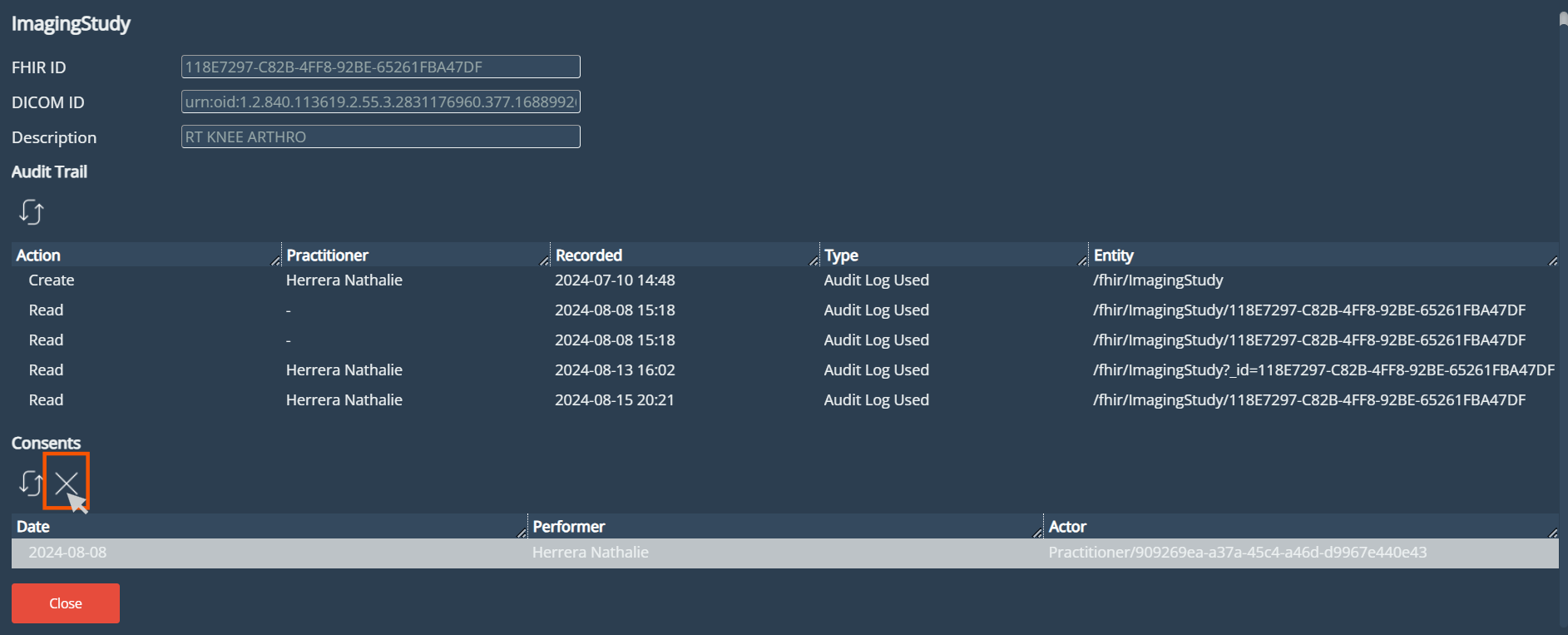The height and width of the screenshot is (635, 1568).
Task: Select the audit row recorded 2024-08-13 16:02
Action: [615, 370]
